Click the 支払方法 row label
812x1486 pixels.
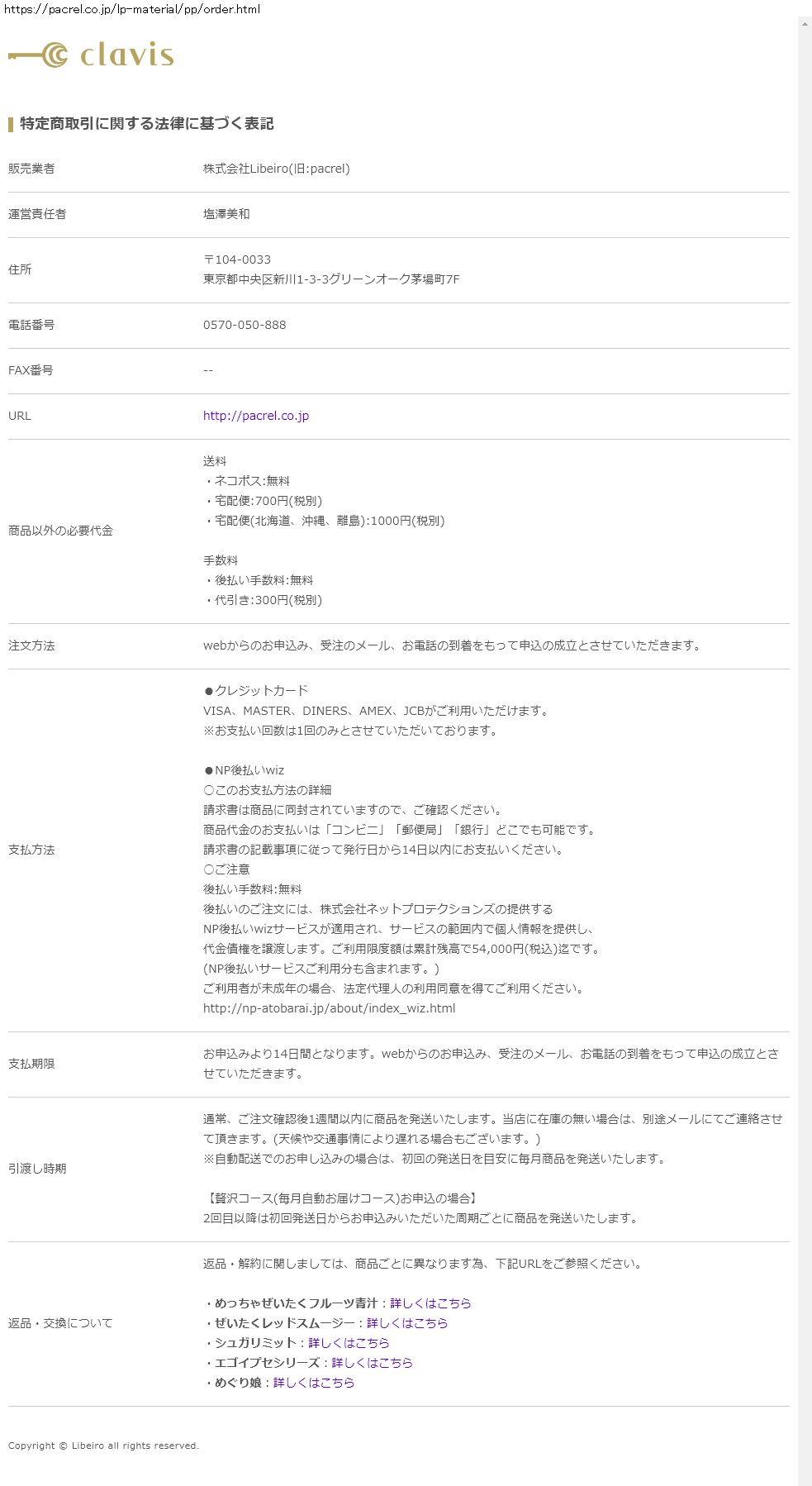coord(31,850)
